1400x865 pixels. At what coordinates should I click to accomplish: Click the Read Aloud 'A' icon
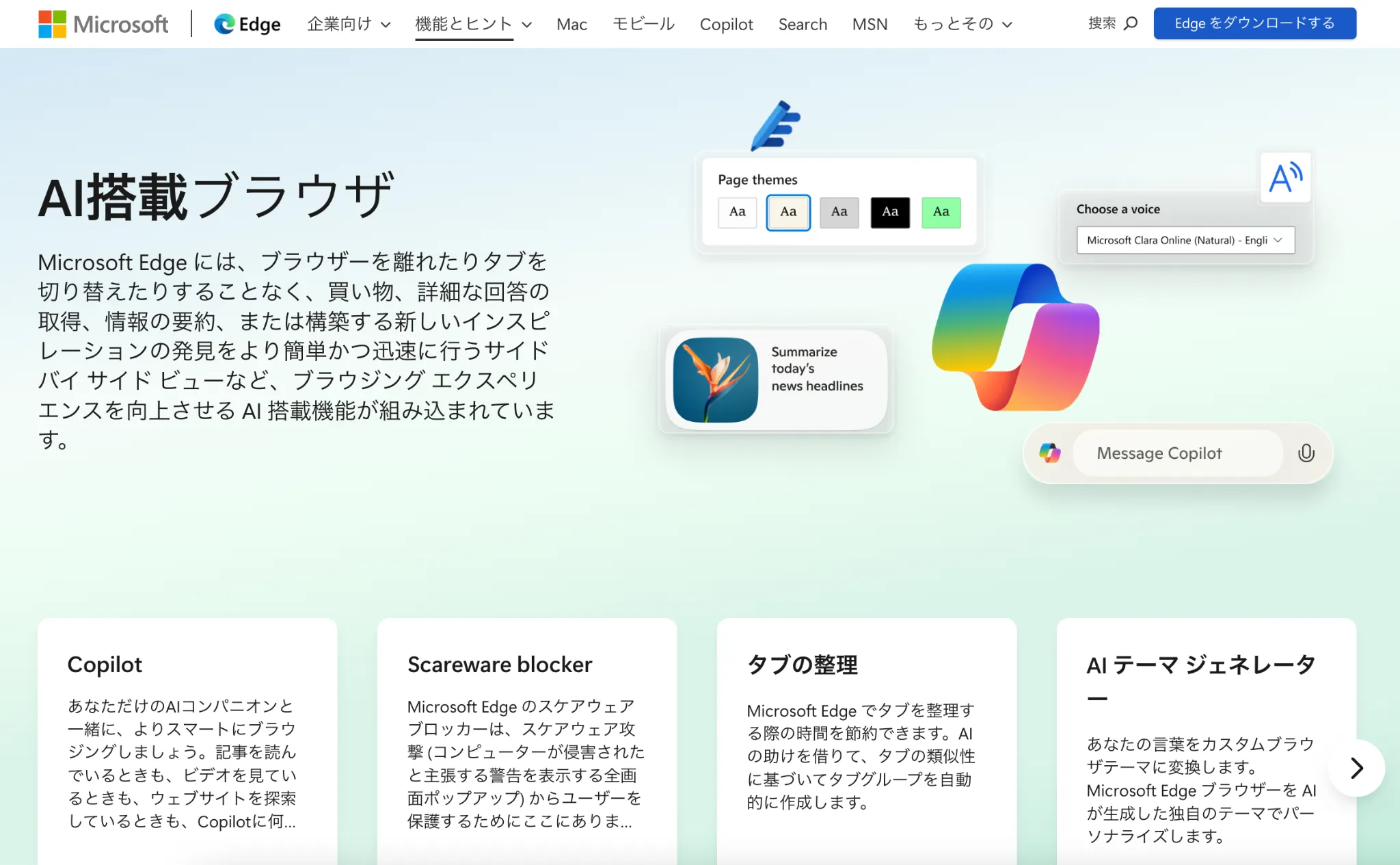1285,178
